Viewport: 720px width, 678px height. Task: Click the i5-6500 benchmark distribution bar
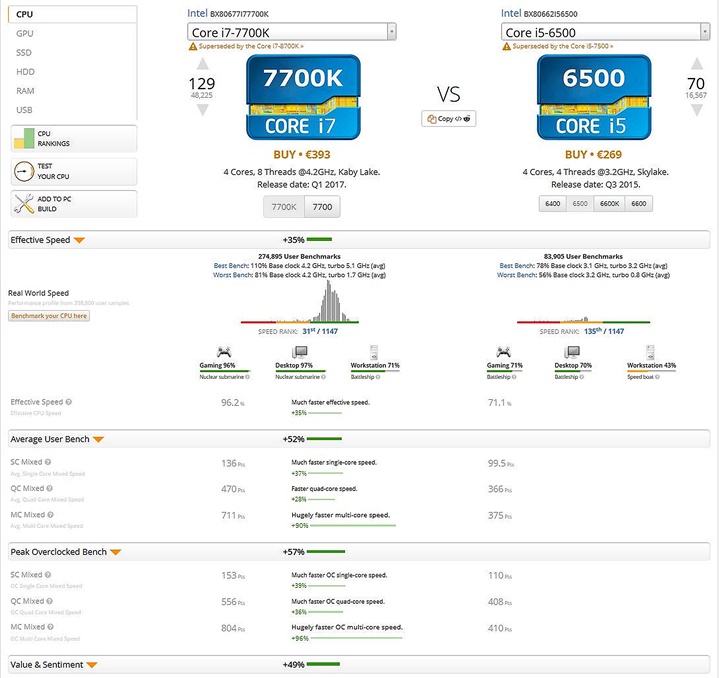point(583,320)
